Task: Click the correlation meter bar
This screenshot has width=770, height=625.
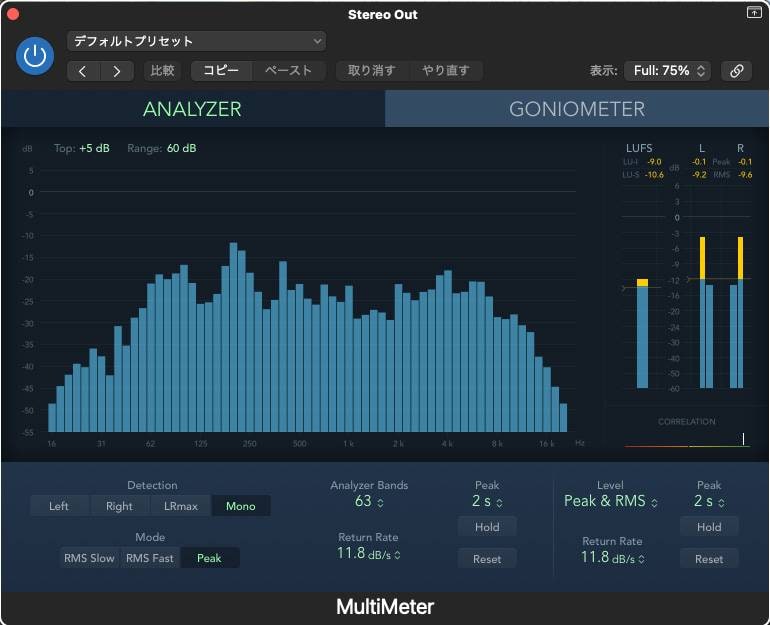Action: [686, 444]
